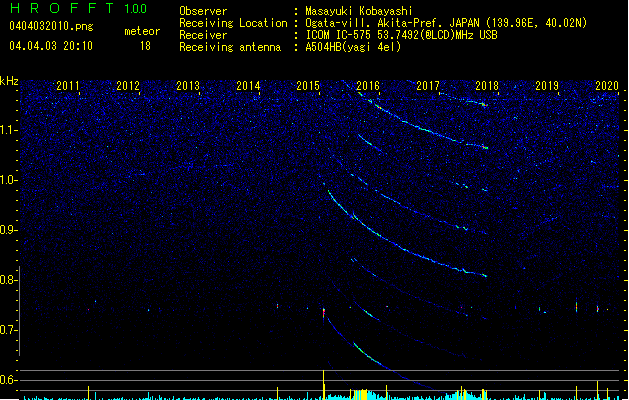Click the 1.0 kHz frequency label
The image size is (629, 400).
pyautogui.click(x=9, y=180)
